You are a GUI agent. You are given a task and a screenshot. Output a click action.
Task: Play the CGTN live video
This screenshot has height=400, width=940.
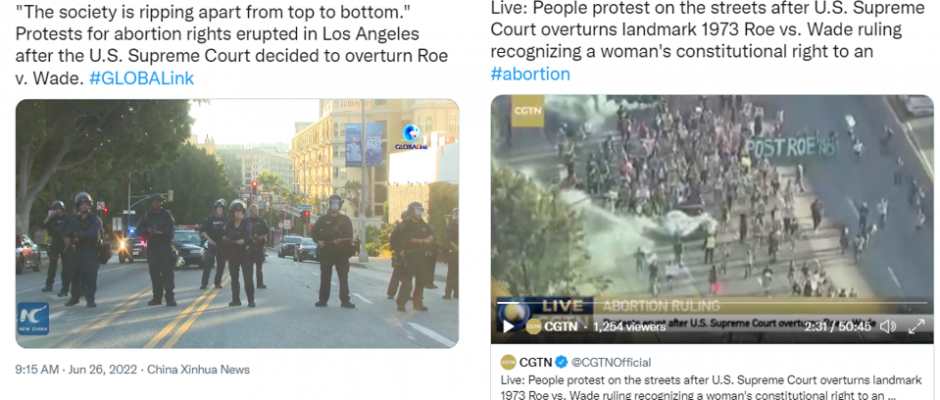(x=508, y=327)
